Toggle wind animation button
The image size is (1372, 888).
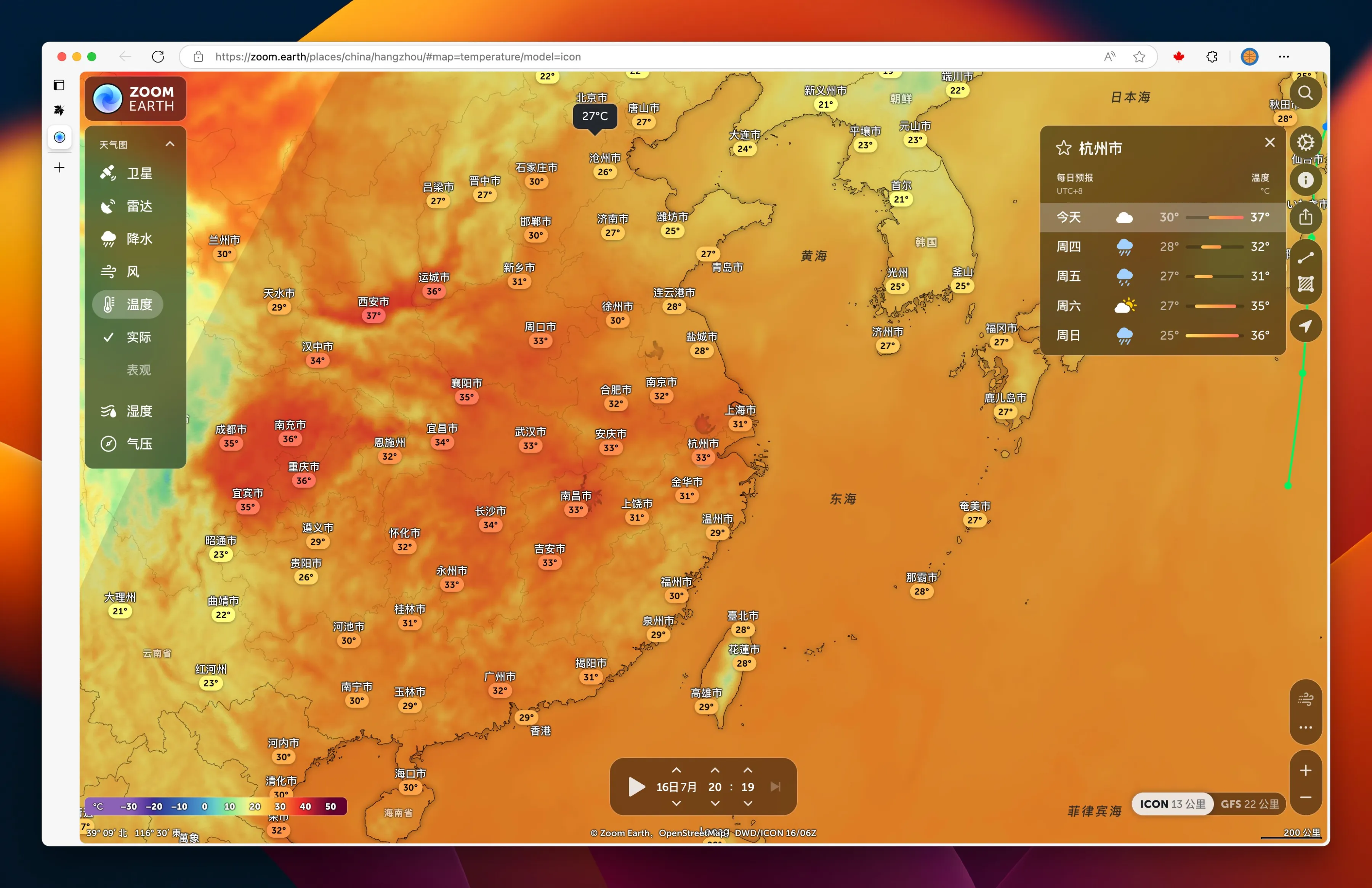tap(1305, 699)
